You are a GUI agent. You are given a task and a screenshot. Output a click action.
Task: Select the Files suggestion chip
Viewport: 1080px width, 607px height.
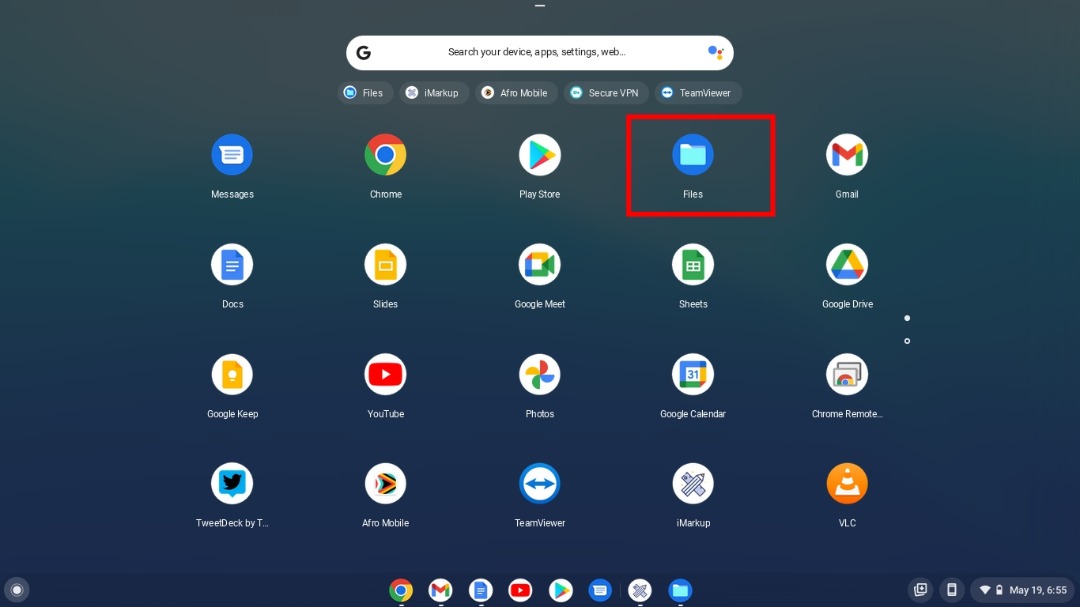pyautogui.click(x=364, y=92)
